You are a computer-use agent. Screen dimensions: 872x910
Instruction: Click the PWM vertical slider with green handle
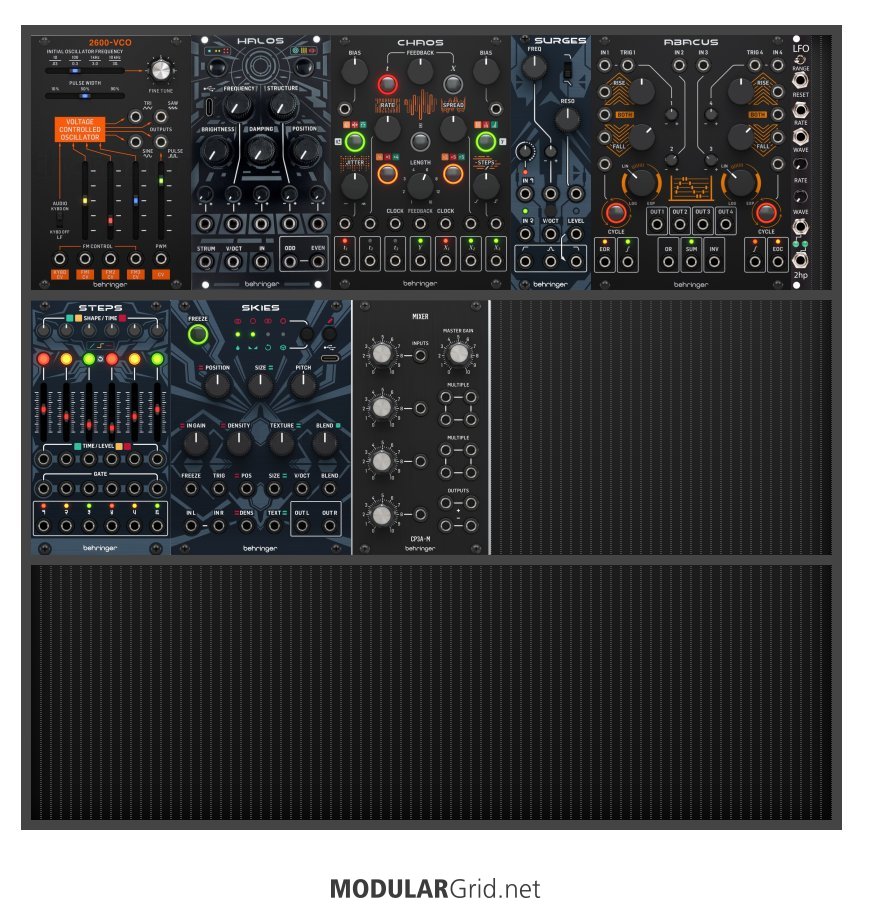[x=161, y=200]
